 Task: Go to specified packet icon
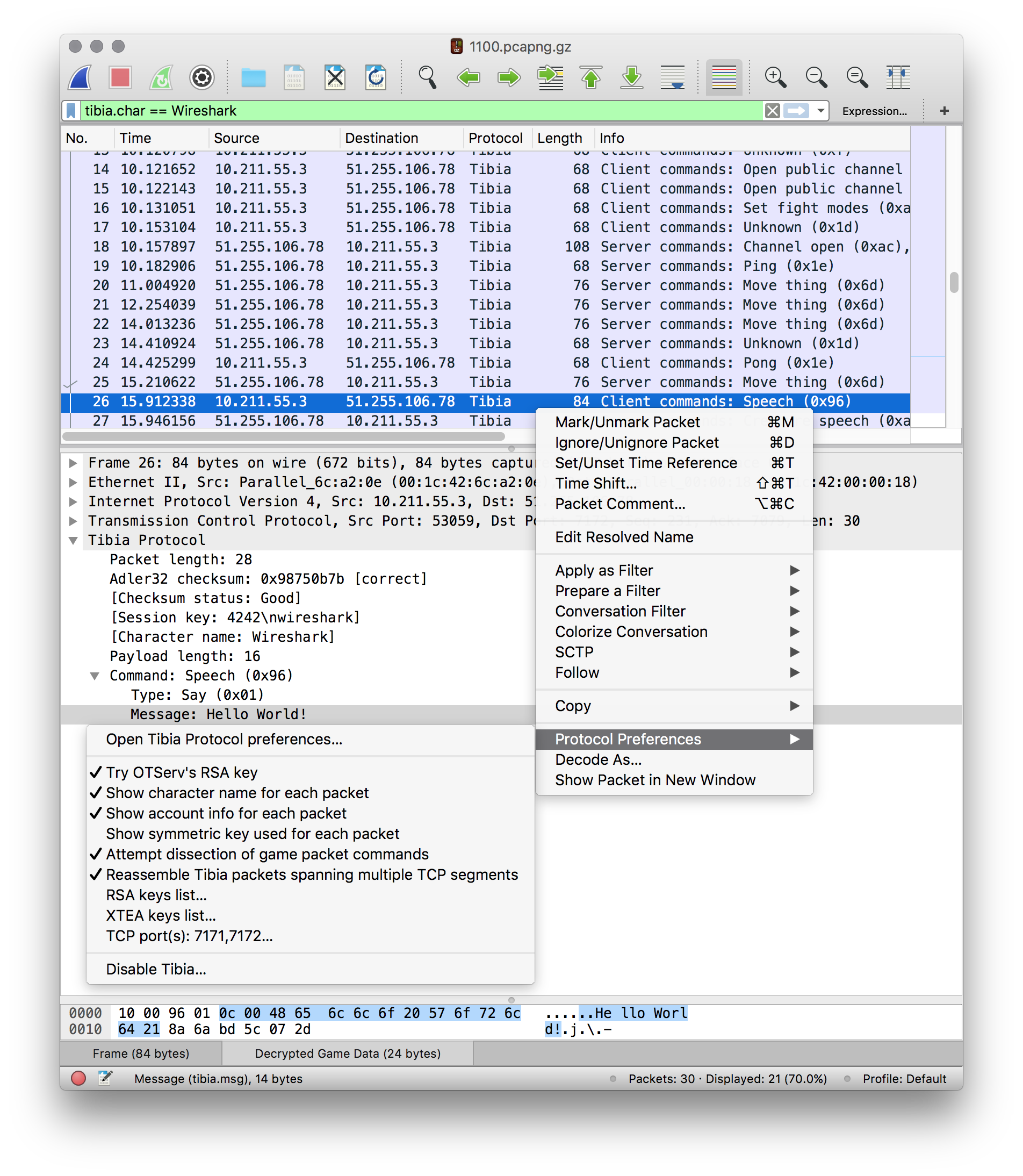(550, 77)
